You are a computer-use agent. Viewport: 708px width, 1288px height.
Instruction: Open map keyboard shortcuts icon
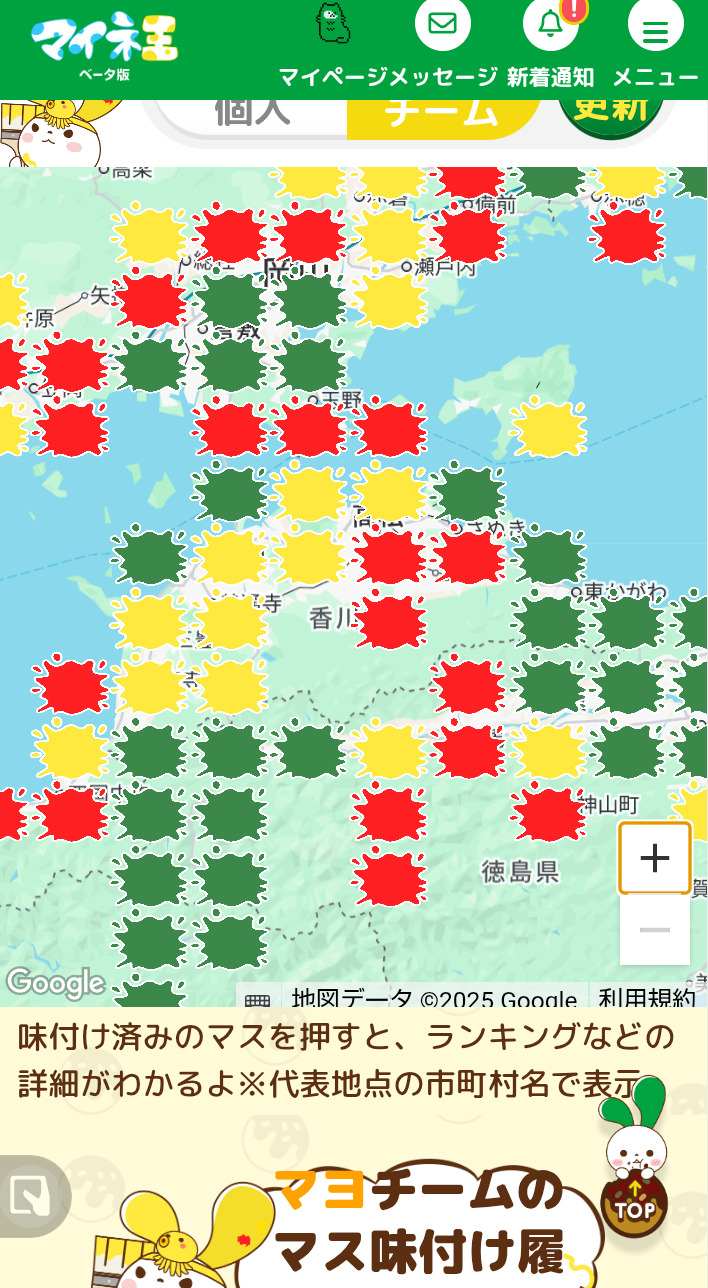(257, 999)
